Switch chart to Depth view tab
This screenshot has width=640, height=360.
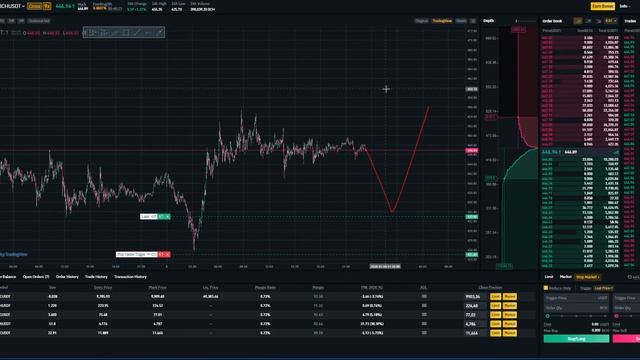point(461,21)
